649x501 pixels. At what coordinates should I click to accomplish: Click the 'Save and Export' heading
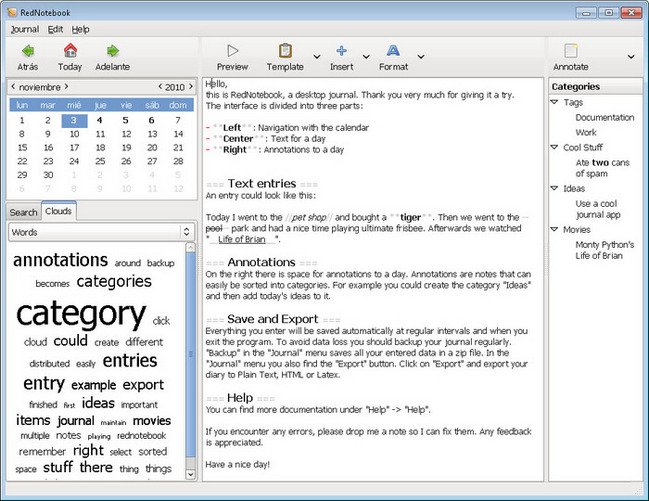273,319
